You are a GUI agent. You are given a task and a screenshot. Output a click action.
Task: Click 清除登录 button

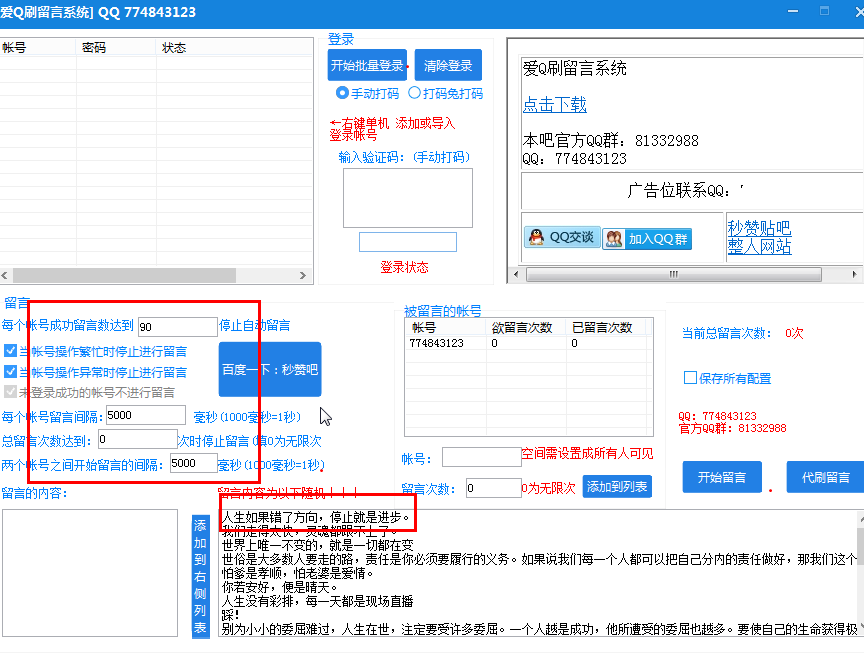click(448, 66)
